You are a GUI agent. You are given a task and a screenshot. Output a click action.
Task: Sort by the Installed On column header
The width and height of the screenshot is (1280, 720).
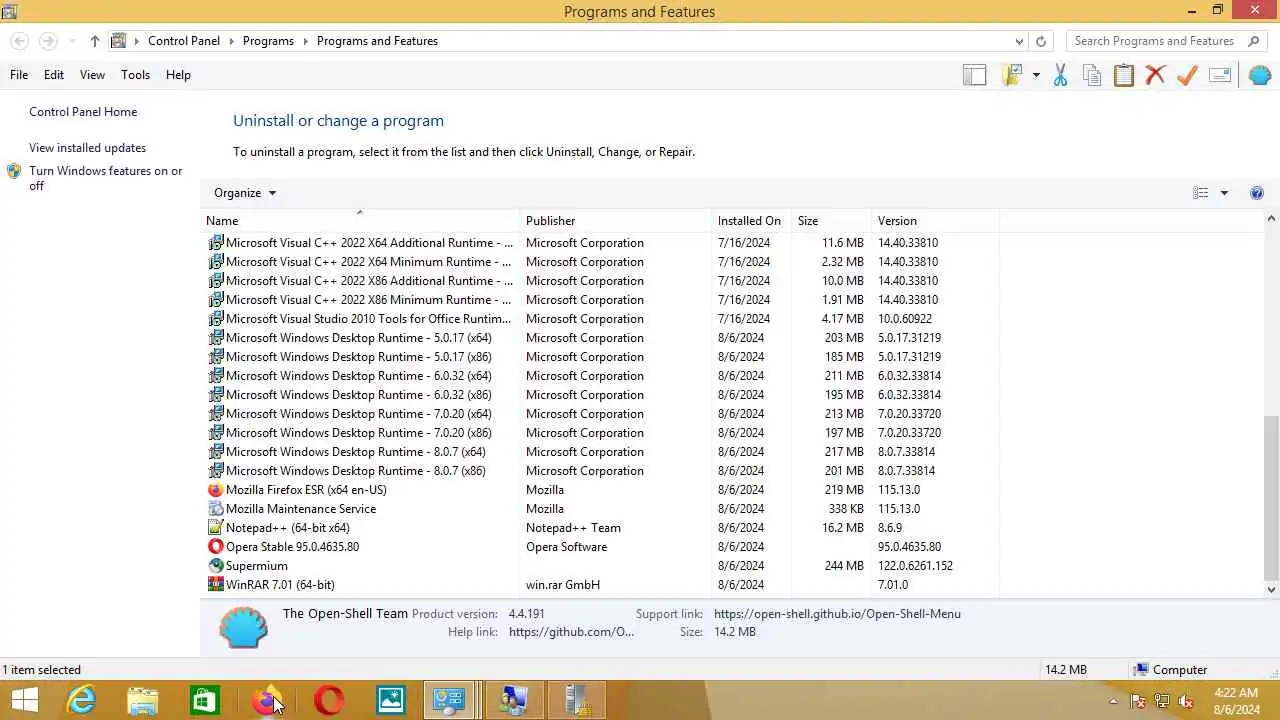pyautogui.click(x=752, y=221)
